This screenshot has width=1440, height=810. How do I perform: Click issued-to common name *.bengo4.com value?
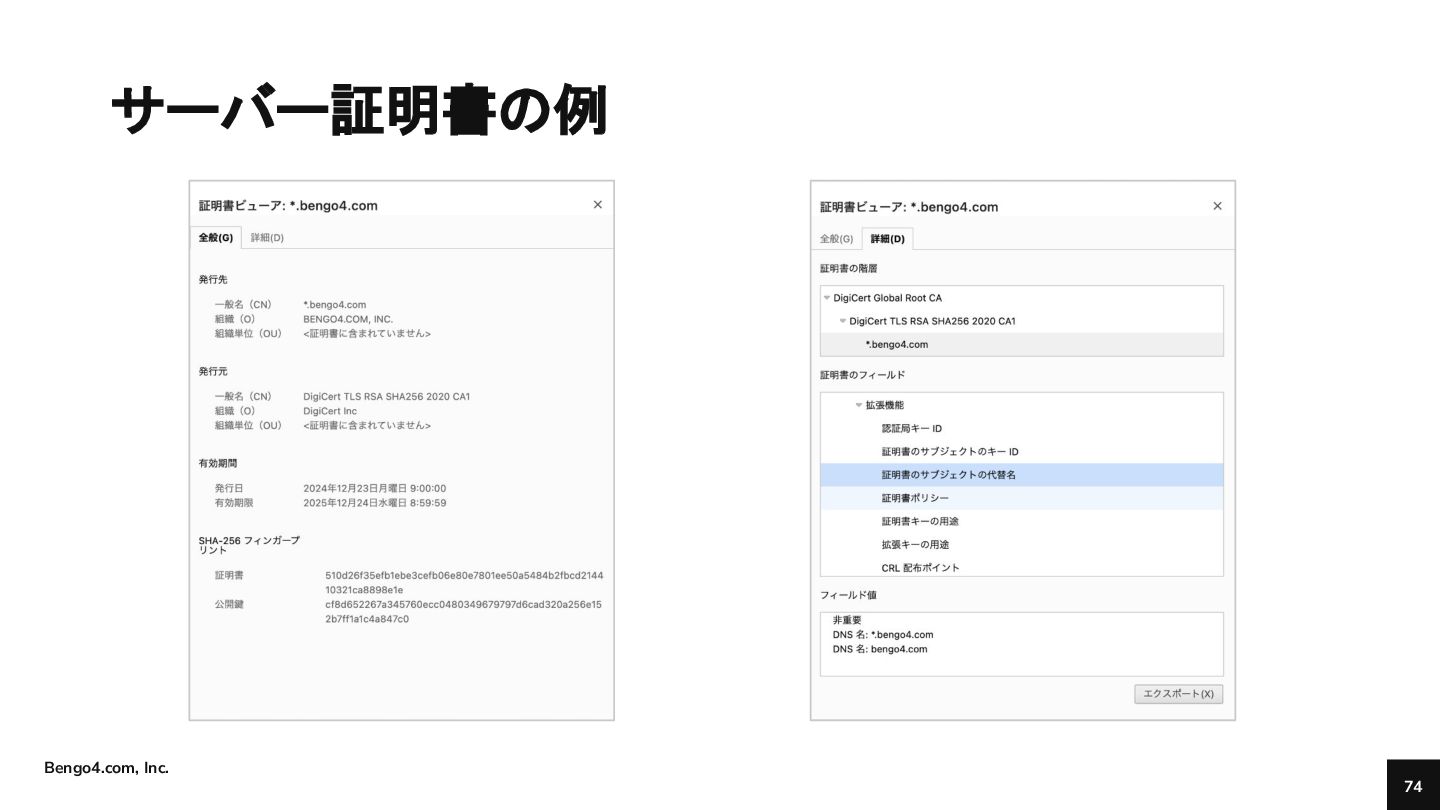[x=335, y=304]
